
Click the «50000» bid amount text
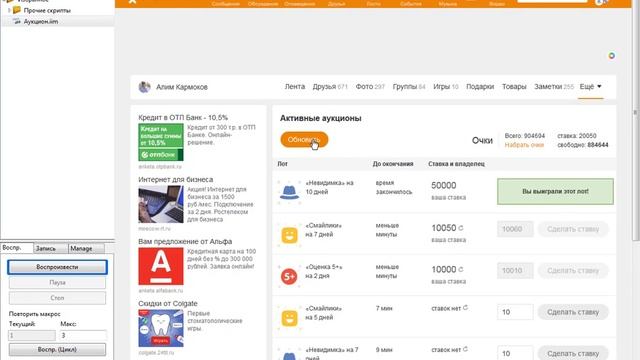[x=444, y=186]
